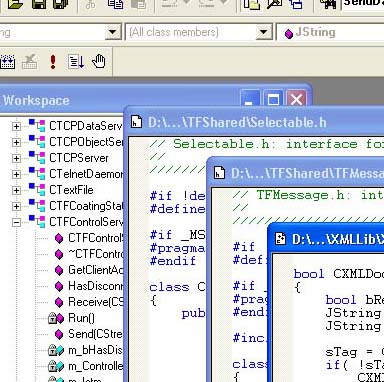Select the HasDisconn method label
384x382 pixels.
click(x=95, y=286)
